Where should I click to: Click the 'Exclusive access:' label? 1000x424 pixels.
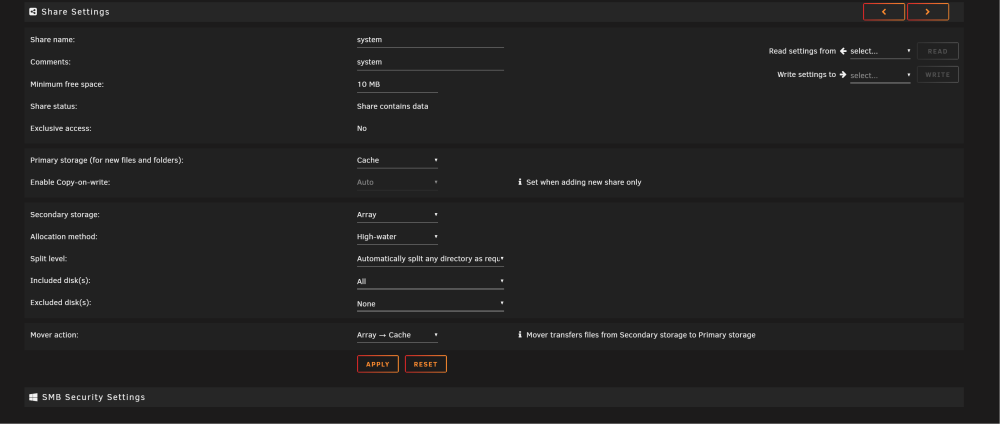[61, 128]
